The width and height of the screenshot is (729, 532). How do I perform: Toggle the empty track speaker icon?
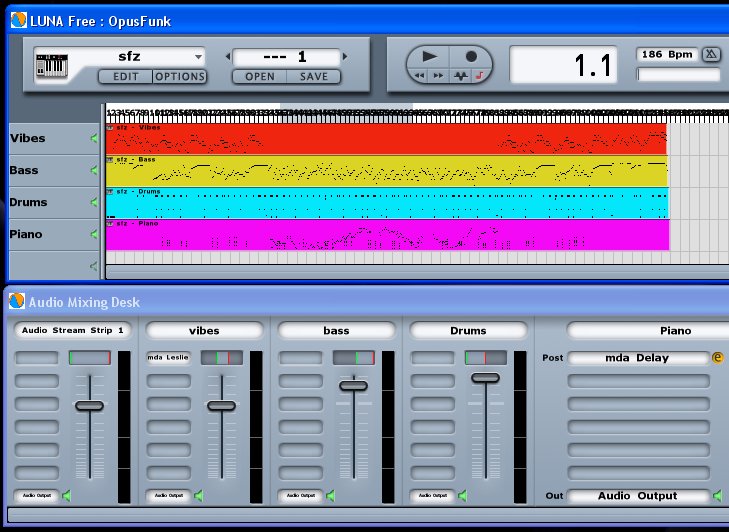tap(94, 266)
